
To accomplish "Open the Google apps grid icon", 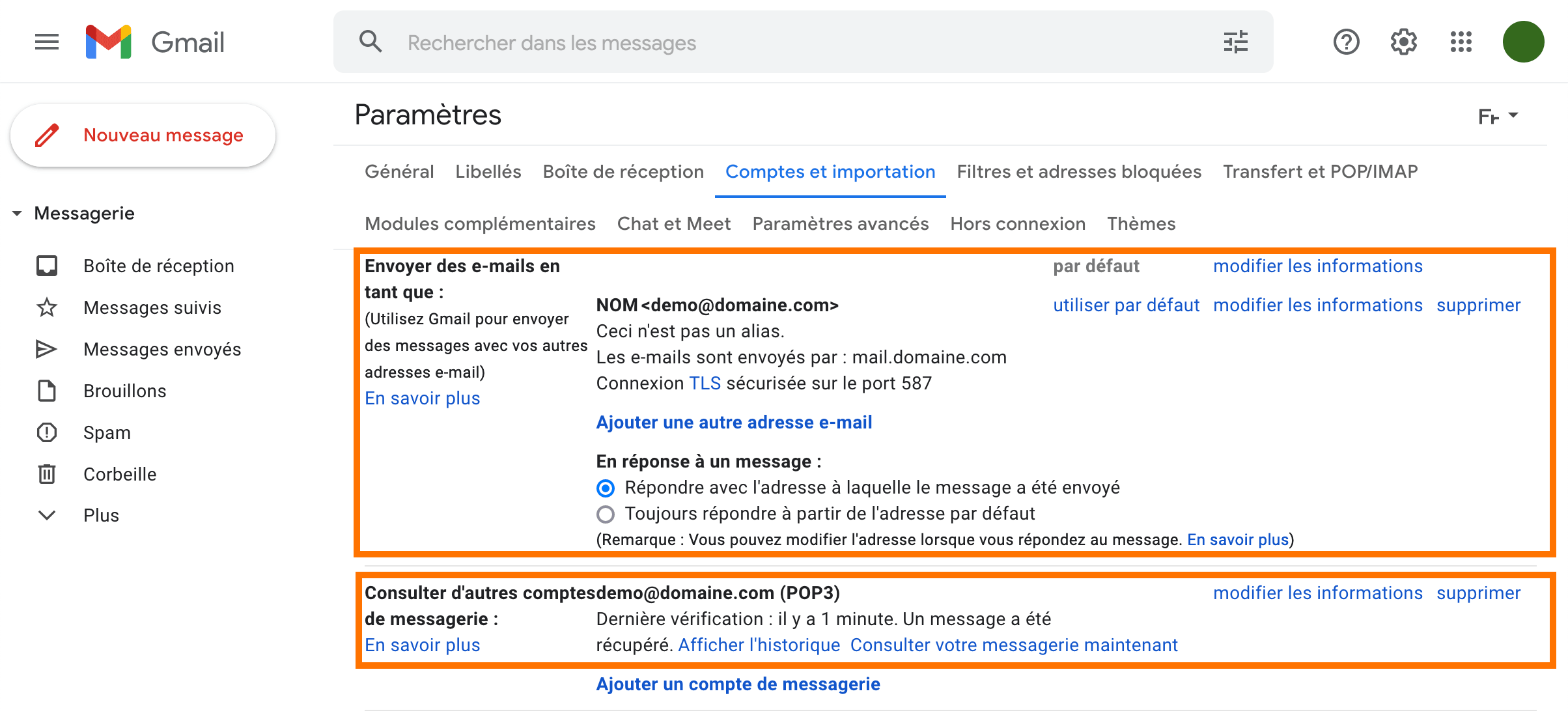I will (1461, 42).
